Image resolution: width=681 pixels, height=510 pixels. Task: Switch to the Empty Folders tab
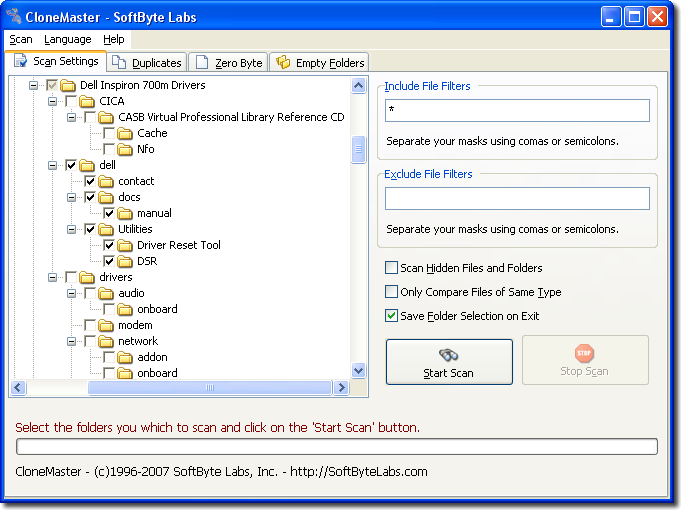pyautogui.click(x=319, y=63)
